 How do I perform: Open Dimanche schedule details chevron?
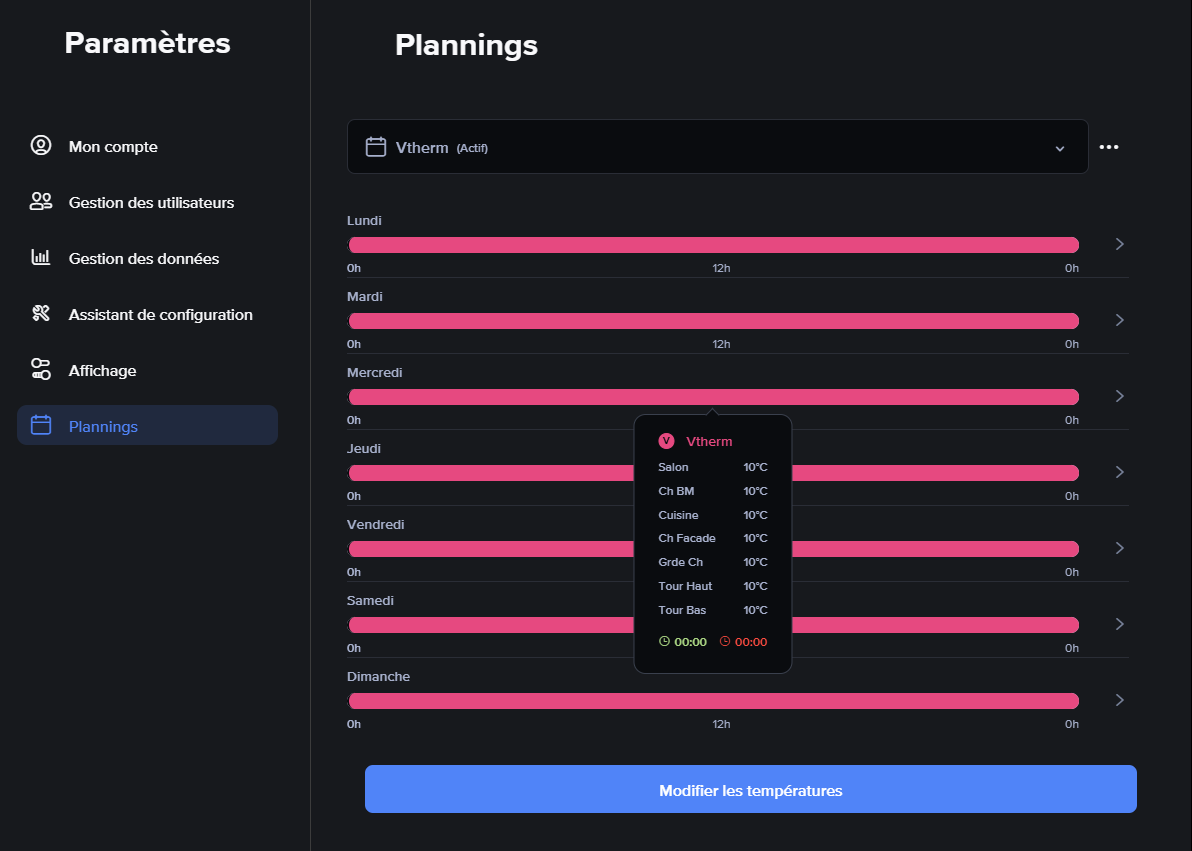pos(1120,700)
